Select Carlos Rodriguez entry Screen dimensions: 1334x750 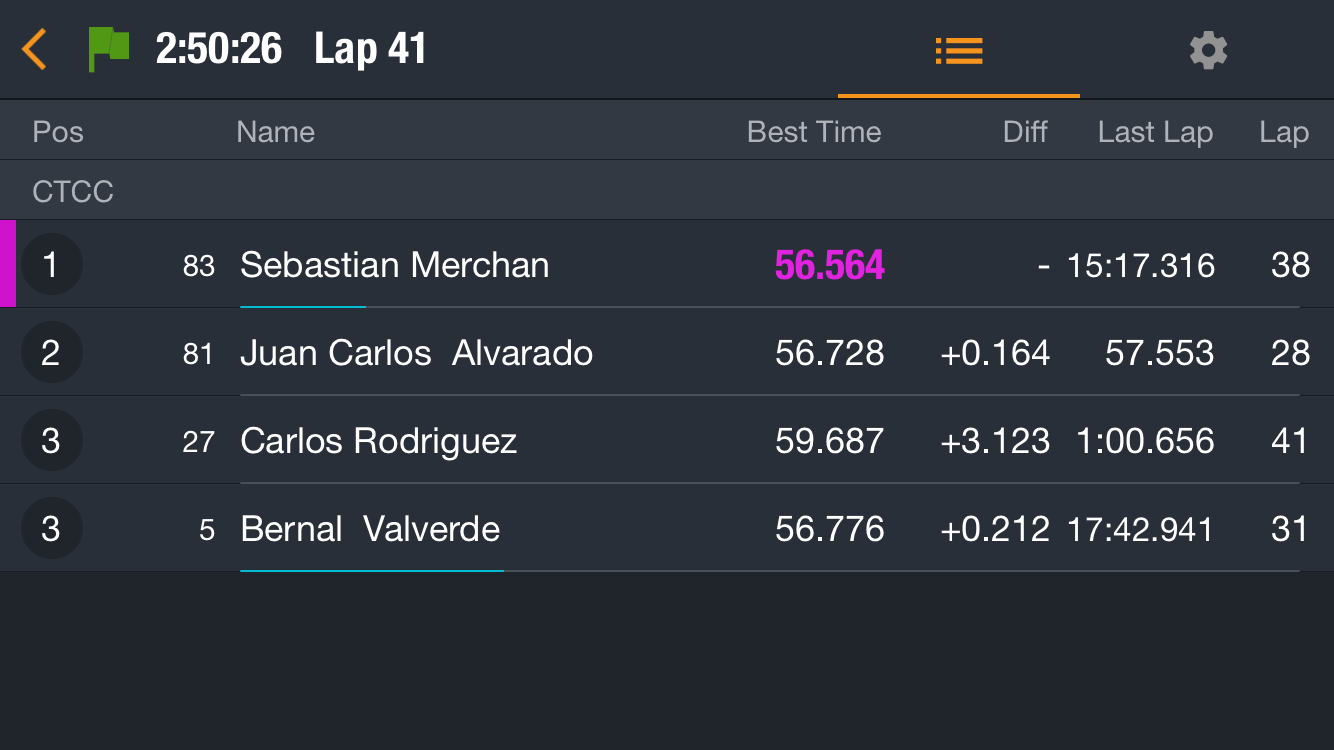667,440
